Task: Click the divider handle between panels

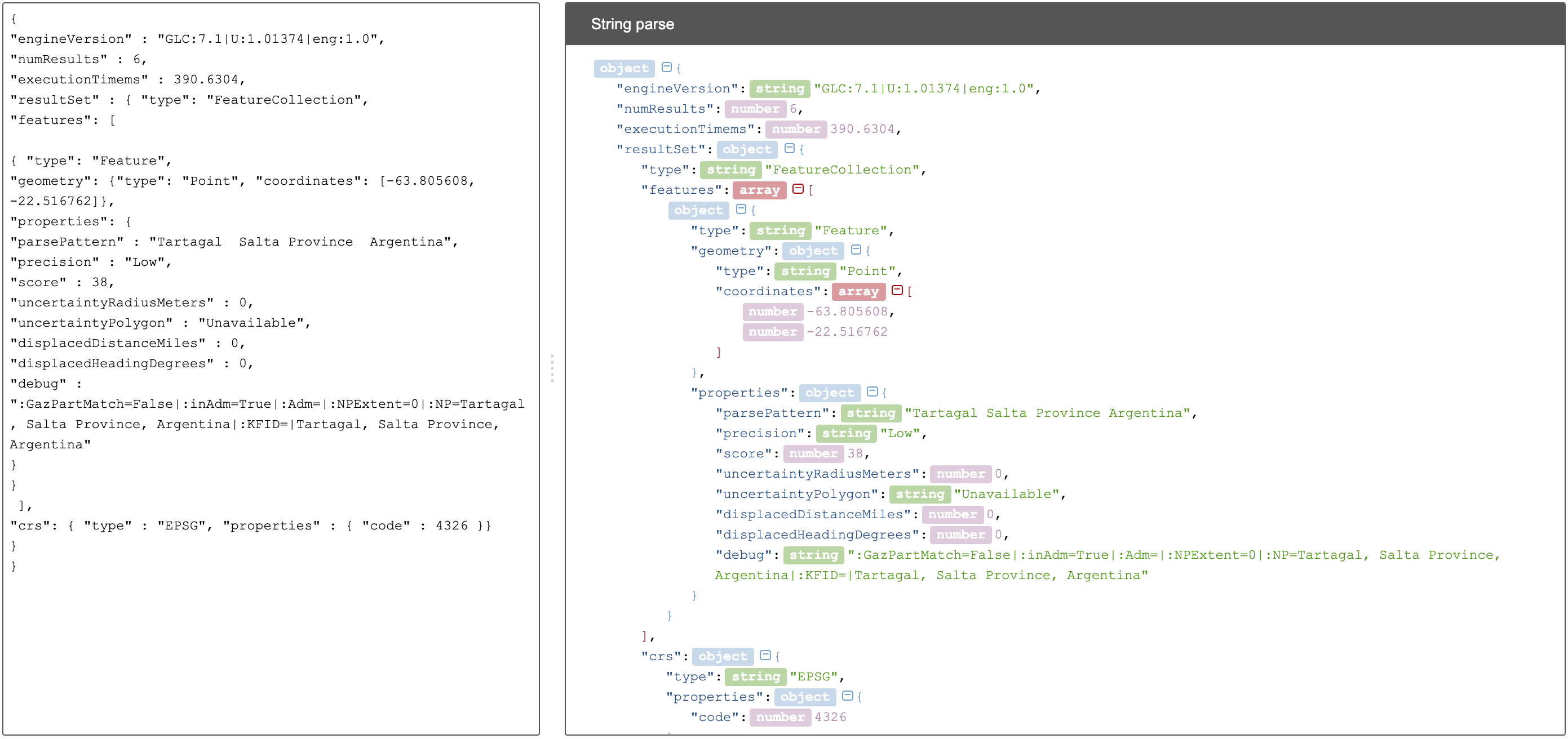Action: pos(552,368)
